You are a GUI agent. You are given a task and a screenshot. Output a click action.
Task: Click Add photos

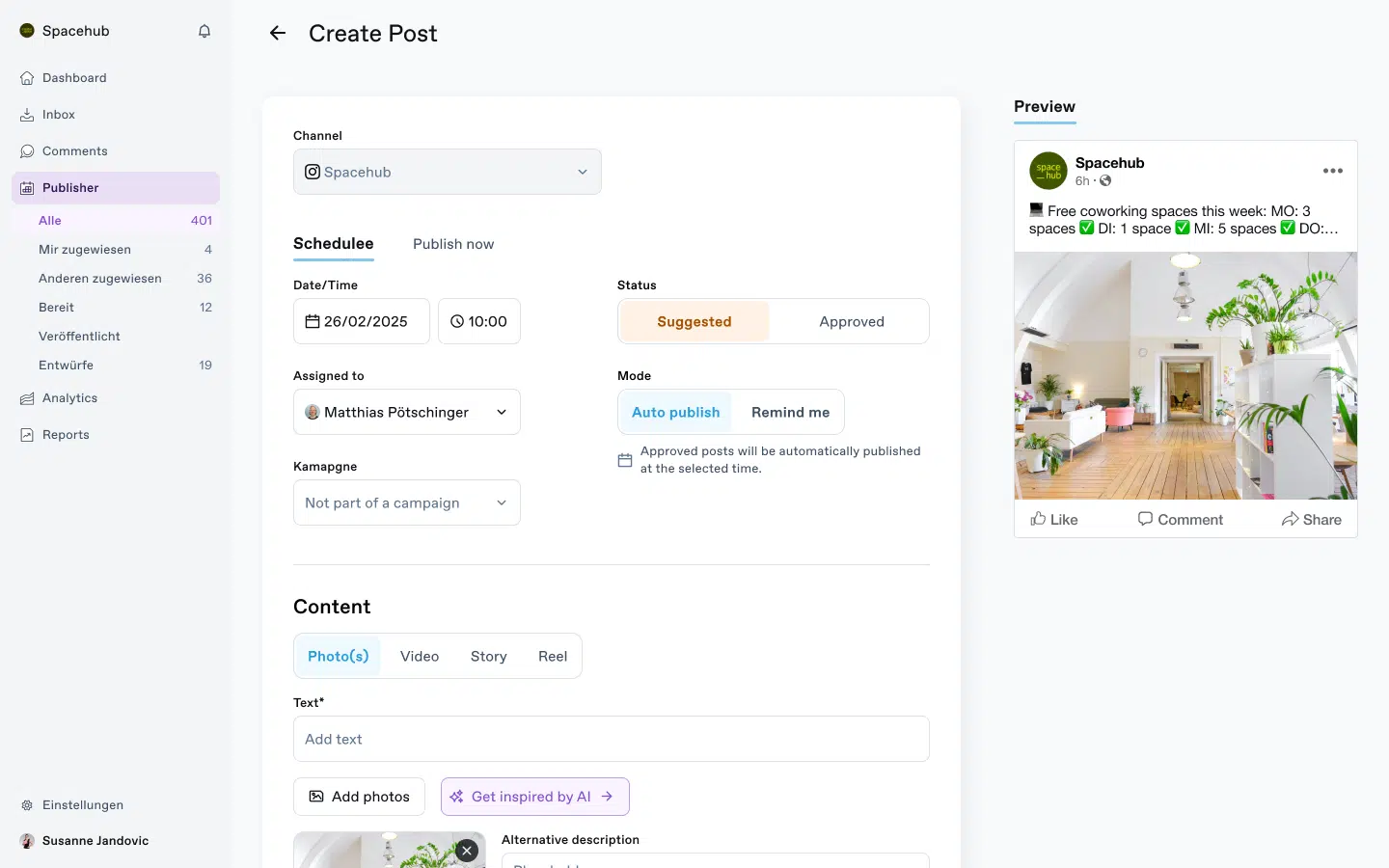click(359, 797)
